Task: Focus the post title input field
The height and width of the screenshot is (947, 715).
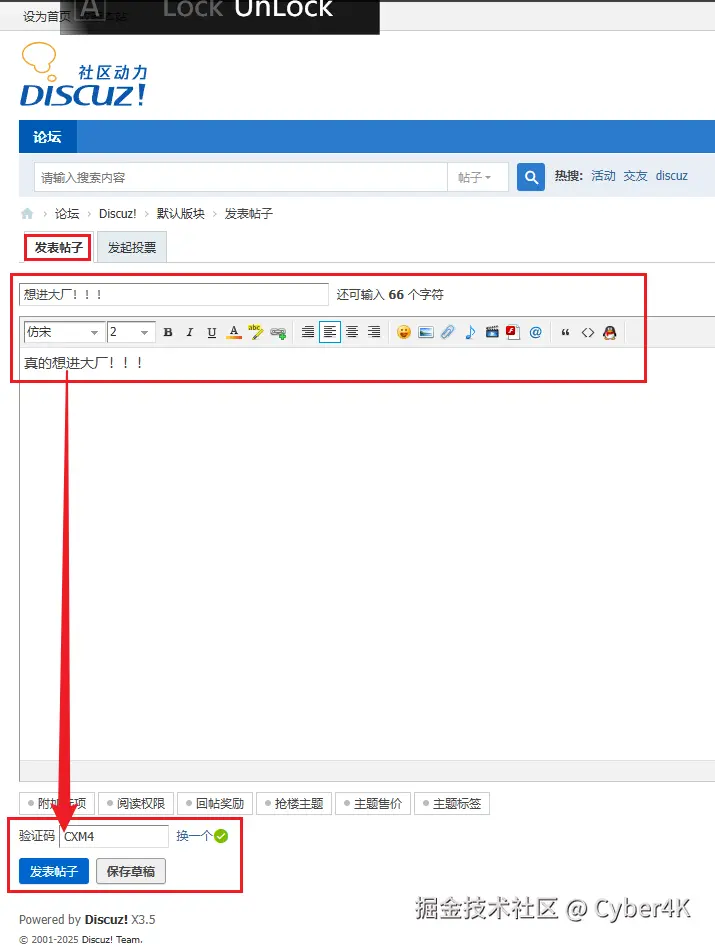Action: tap(174, 295)
